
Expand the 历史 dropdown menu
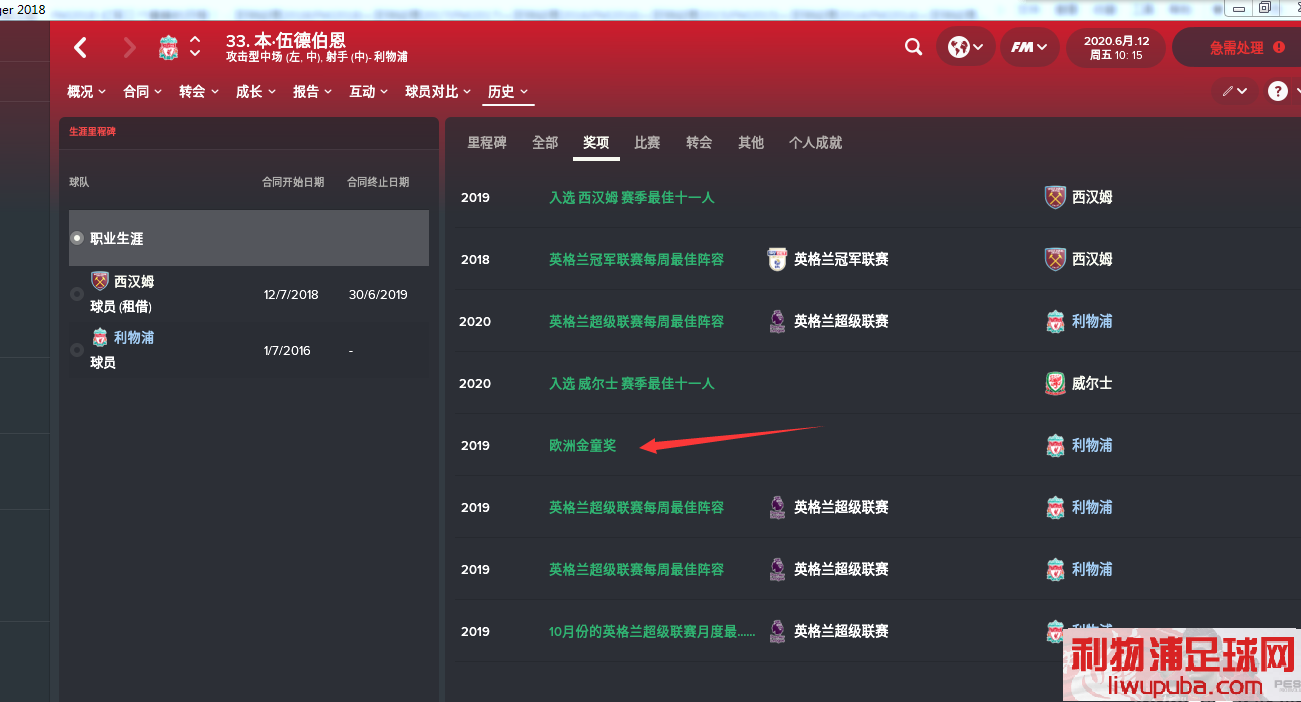click(508, 92)
